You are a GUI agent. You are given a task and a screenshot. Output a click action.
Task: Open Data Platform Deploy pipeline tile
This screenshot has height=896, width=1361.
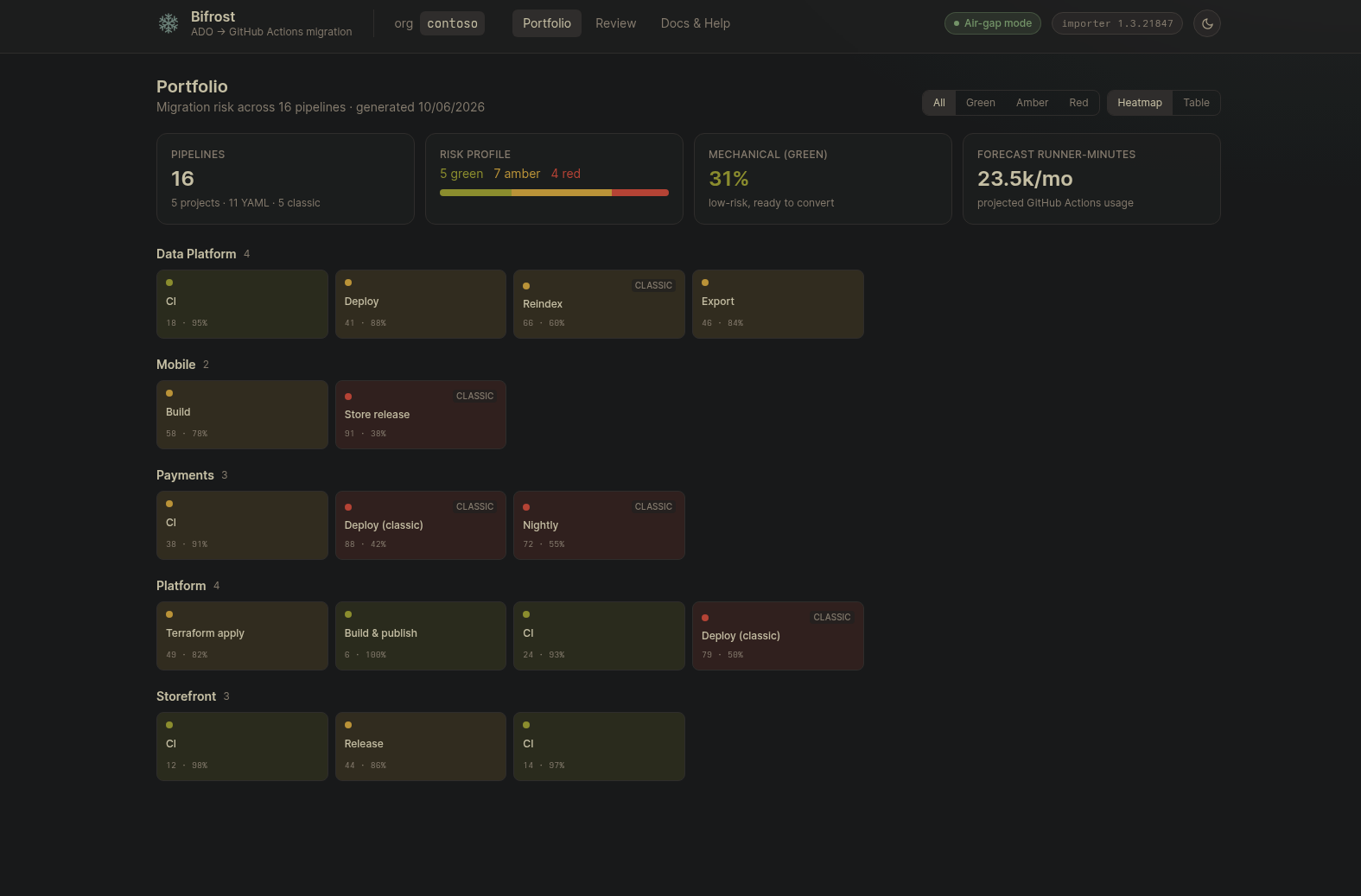pyautogui.click(x=421, y=304)
